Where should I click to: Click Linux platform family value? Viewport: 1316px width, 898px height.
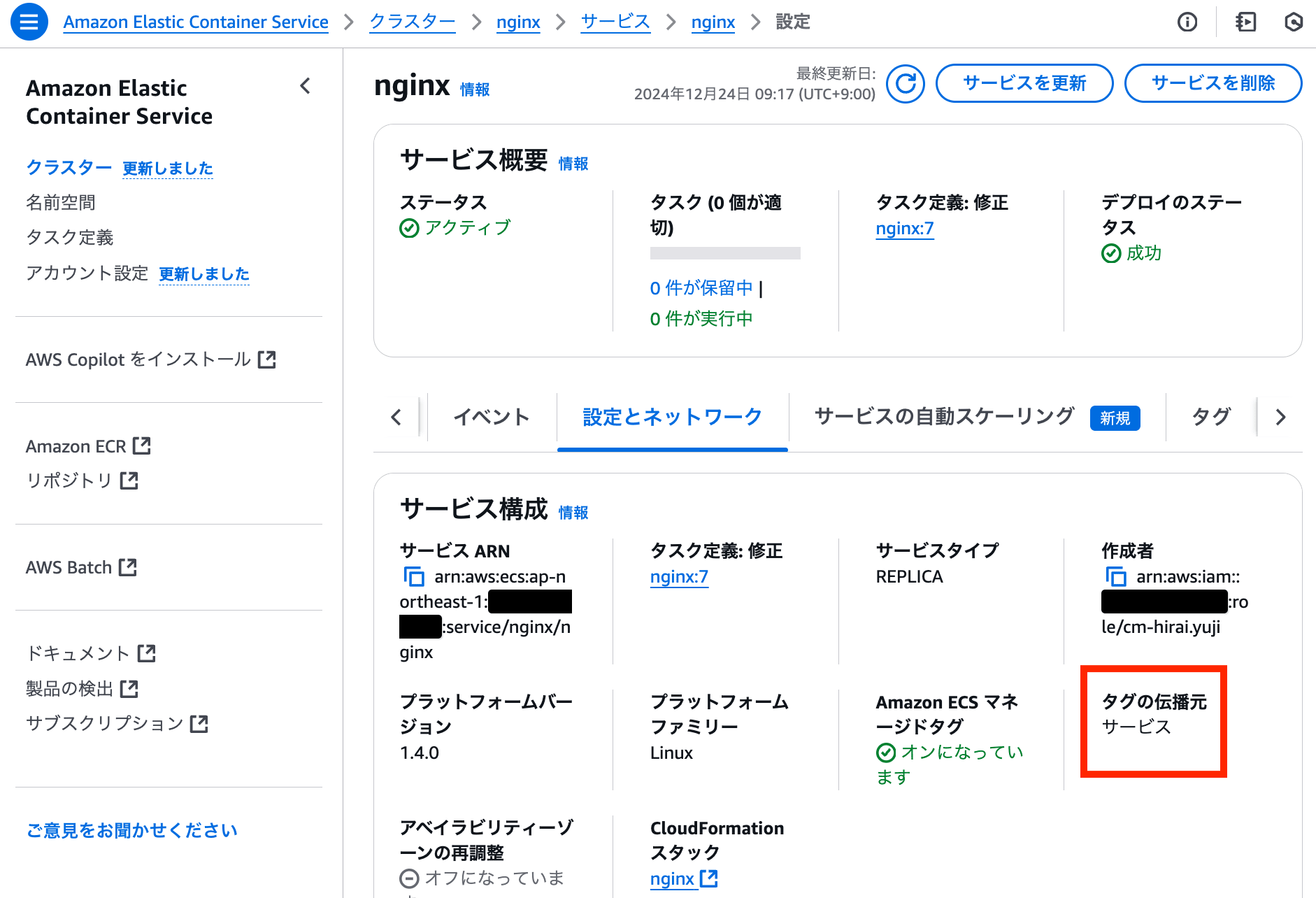click(x=671, y=753)
